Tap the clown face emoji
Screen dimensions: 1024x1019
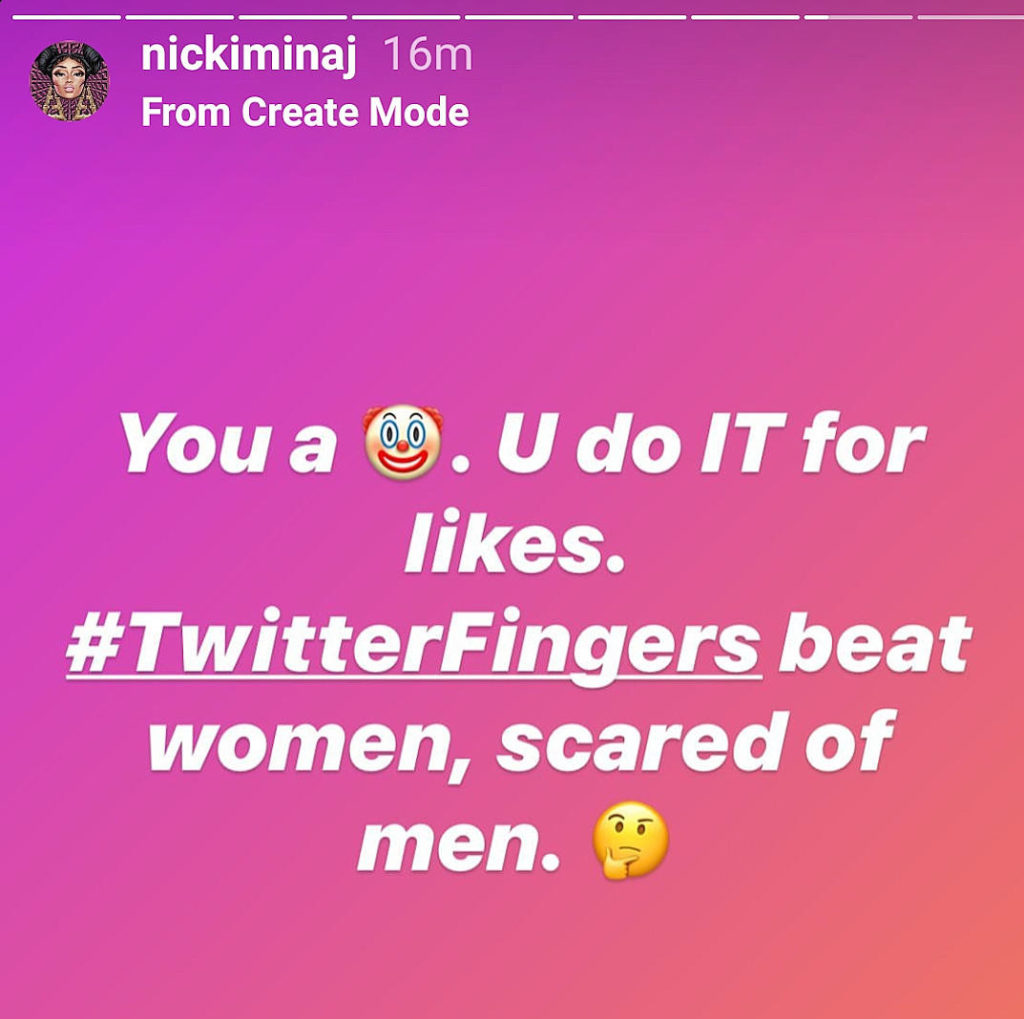tap(402, 443)
